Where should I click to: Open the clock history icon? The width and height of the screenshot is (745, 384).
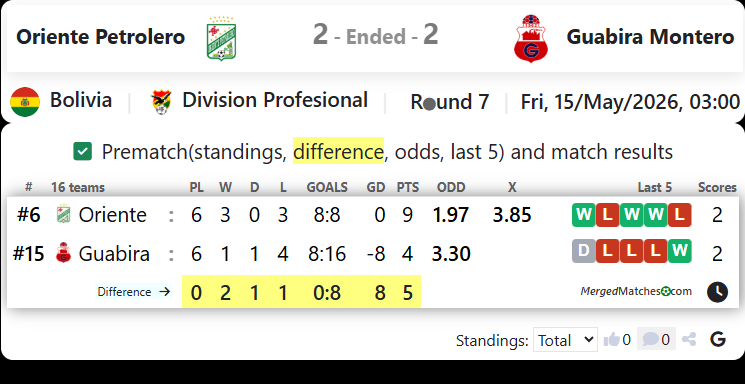pyautogui.click(x=717, y=292)
